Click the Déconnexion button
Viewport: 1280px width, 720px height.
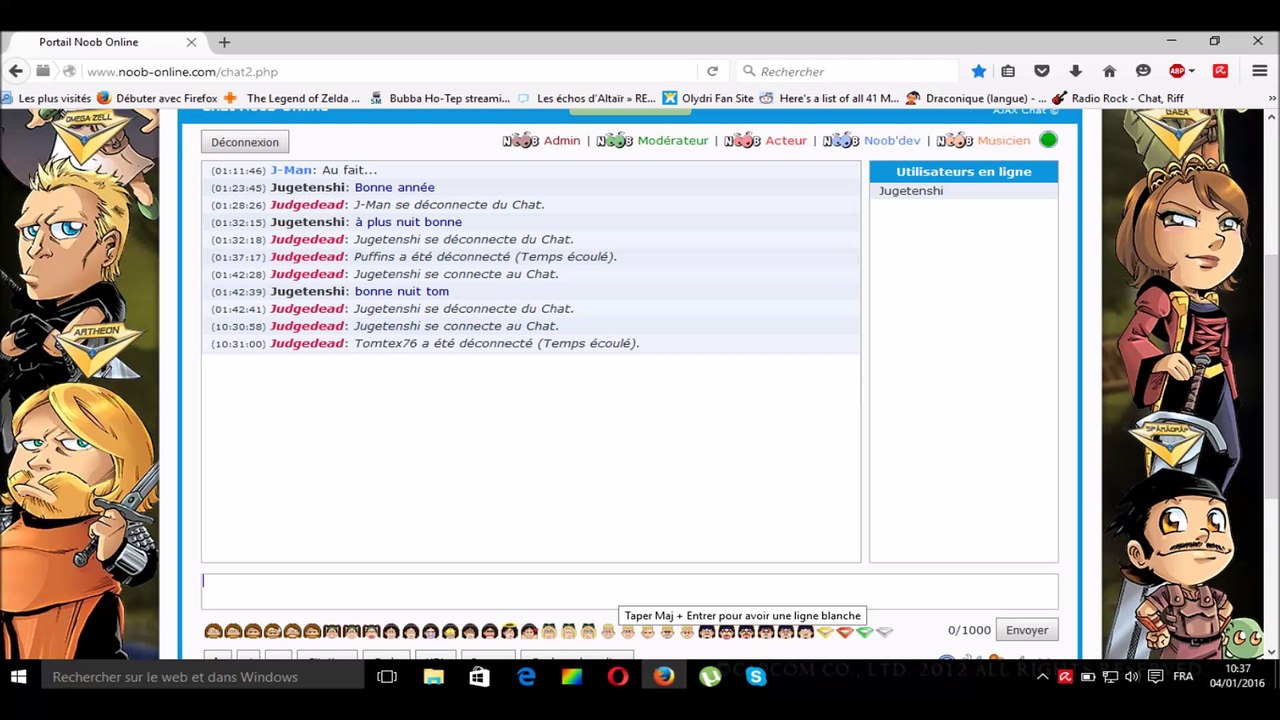pyautogui.click(x=245, y=142)
